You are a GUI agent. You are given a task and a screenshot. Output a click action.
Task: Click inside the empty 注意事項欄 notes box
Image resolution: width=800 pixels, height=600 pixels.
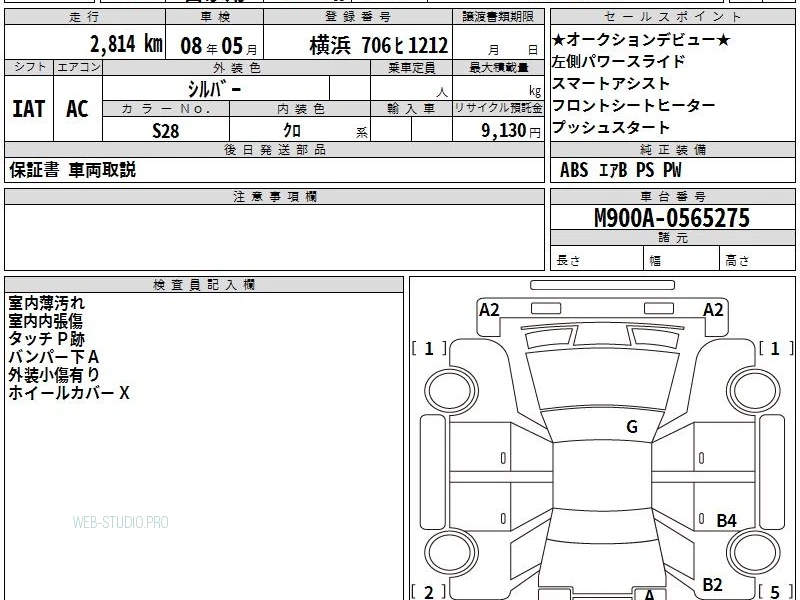(274, 237)
